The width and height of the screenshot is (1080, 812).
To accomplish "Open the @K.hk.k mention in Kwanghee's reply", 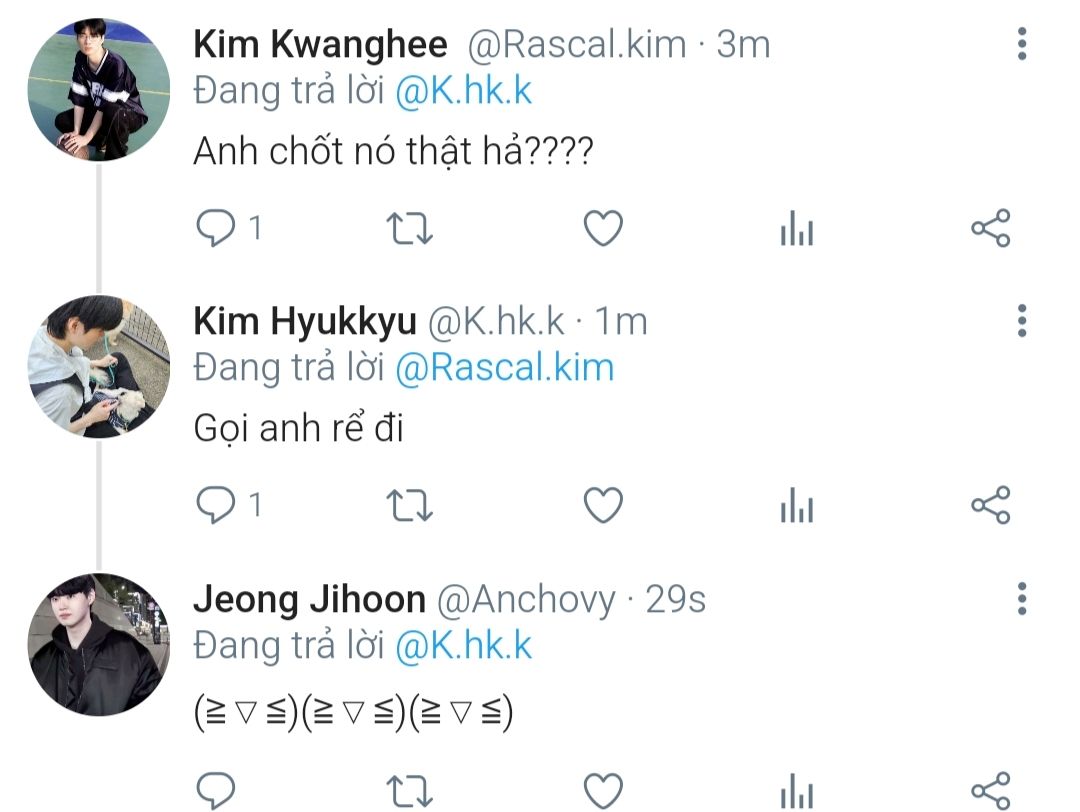I will pyautogui.click(x=464, y=91).
